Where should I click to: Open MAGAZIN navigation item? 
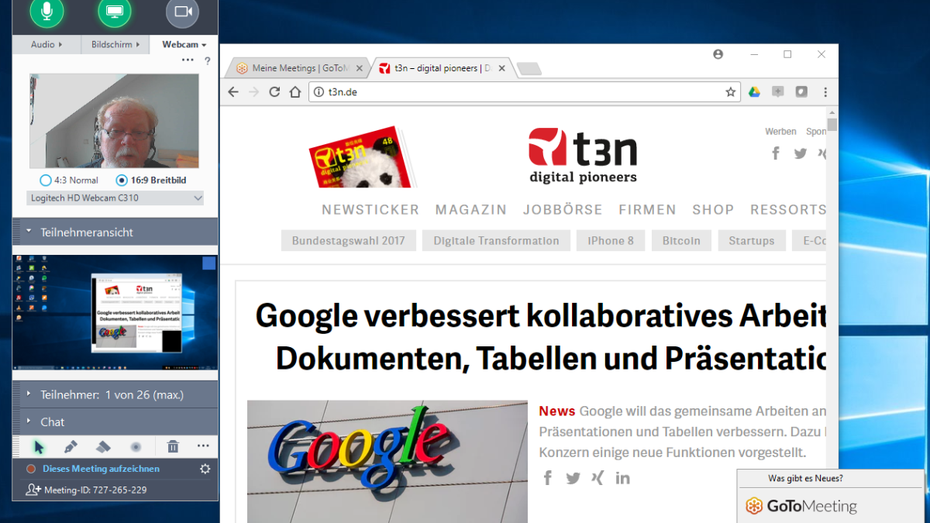[x=471, y=210]
